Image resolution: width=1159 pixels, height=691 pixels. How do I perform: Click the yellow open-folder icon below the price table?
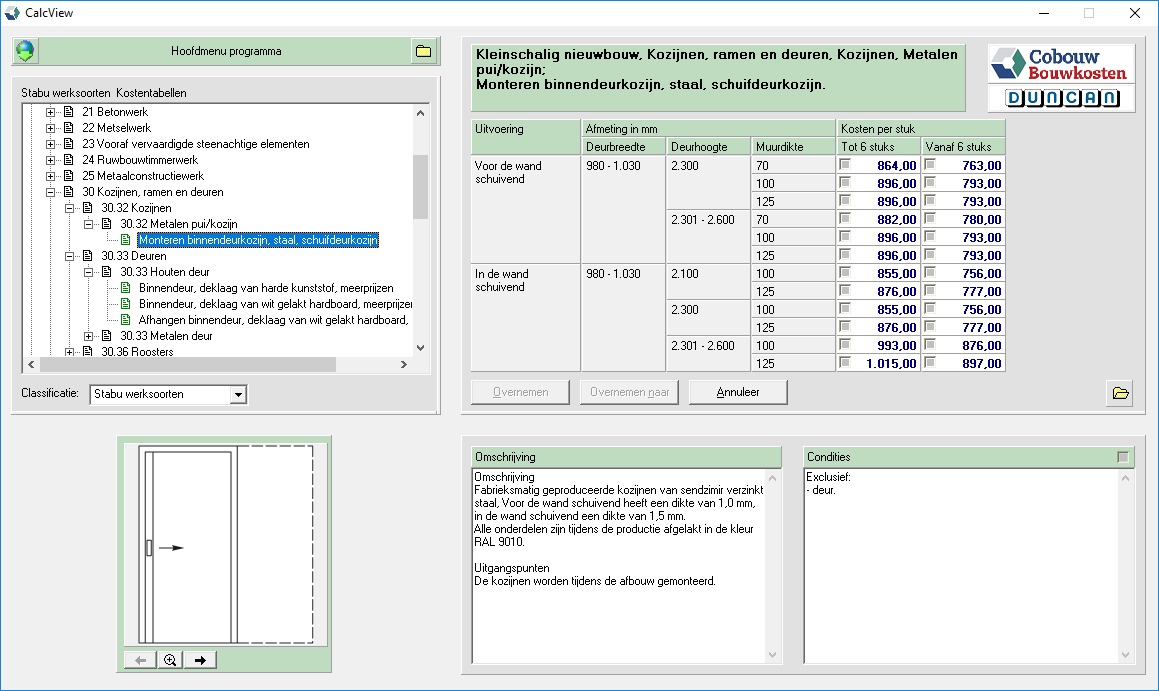coord(1120,393)
